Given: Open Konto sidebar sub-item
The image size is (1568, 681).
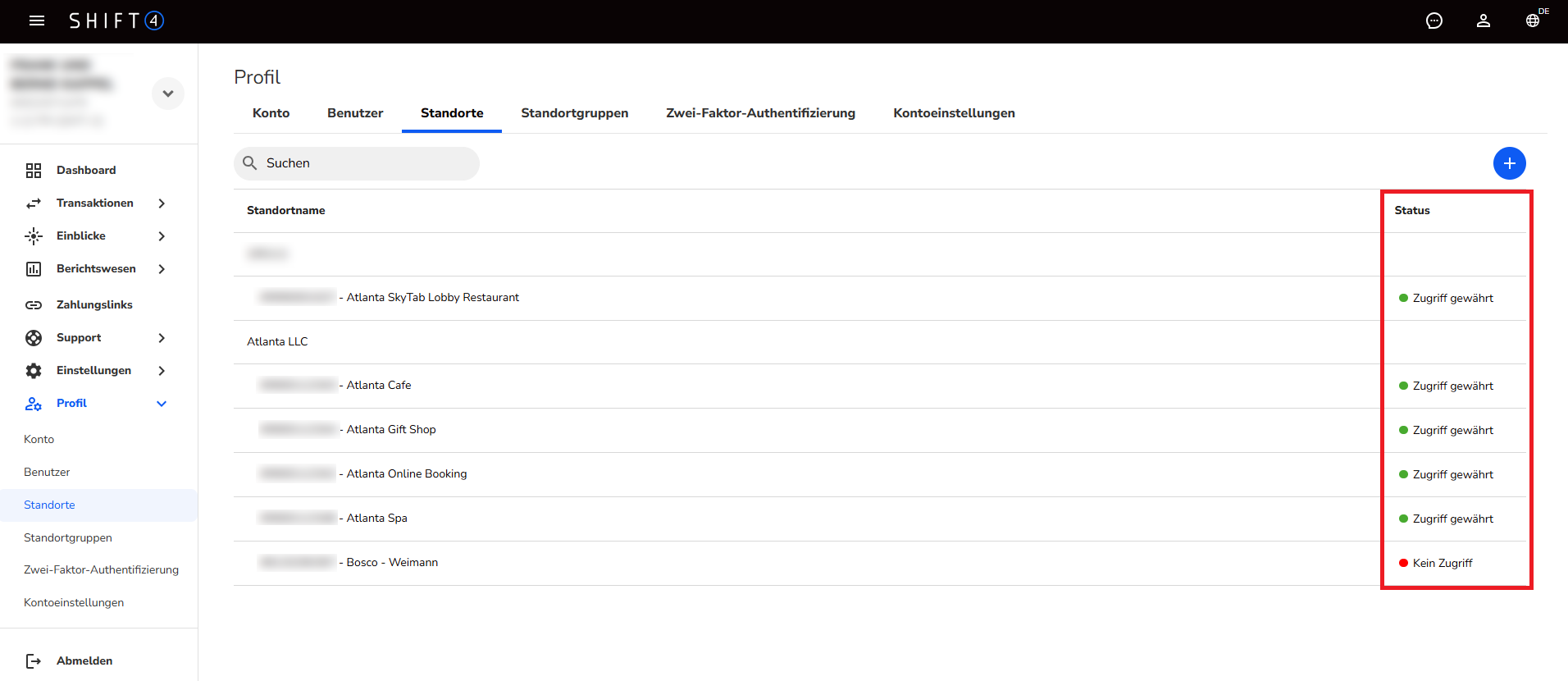Looking at the screenshot, I should [39, 439].
